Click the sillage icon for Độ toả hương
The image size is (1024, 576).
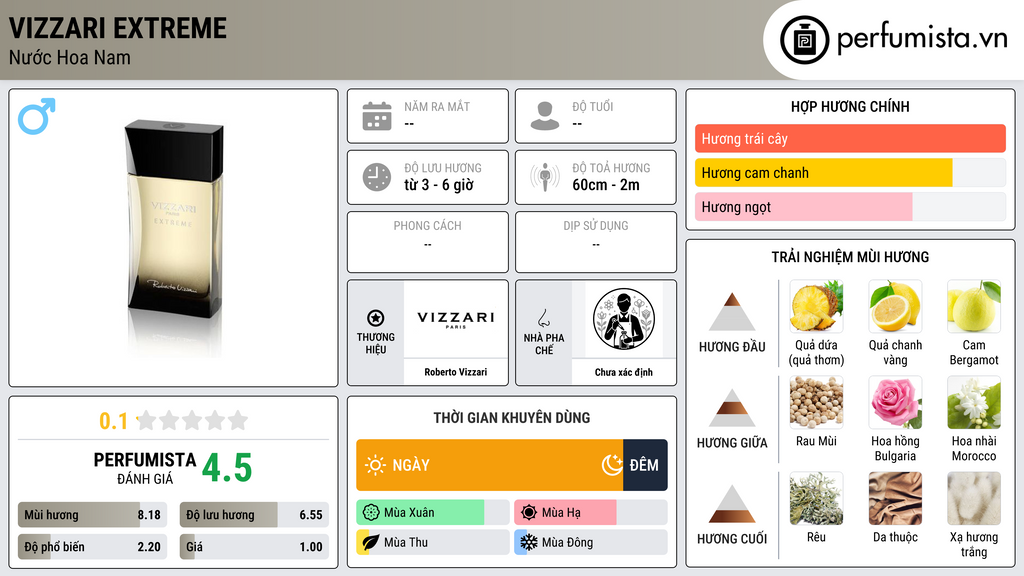pyautogui.click(x=545, y=177)
